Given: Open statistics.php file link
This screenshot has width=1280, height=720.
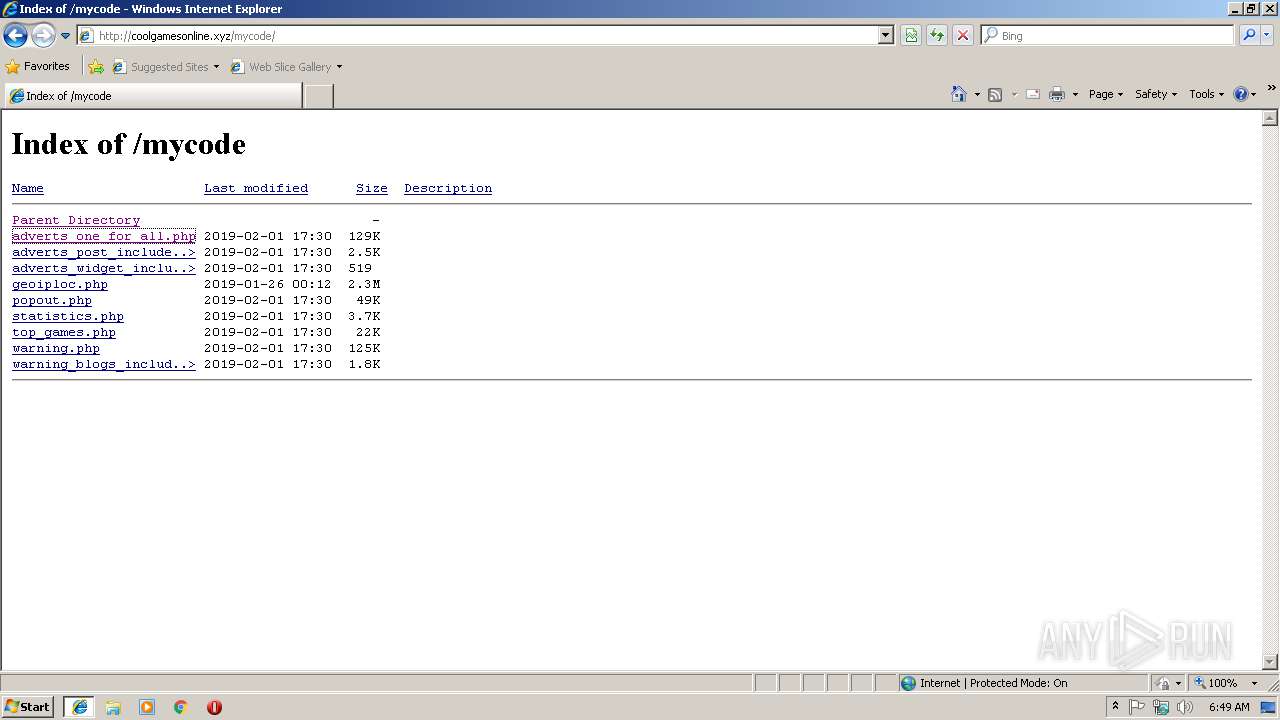Looking at the screenshot, I should click(x=68, y=316).
